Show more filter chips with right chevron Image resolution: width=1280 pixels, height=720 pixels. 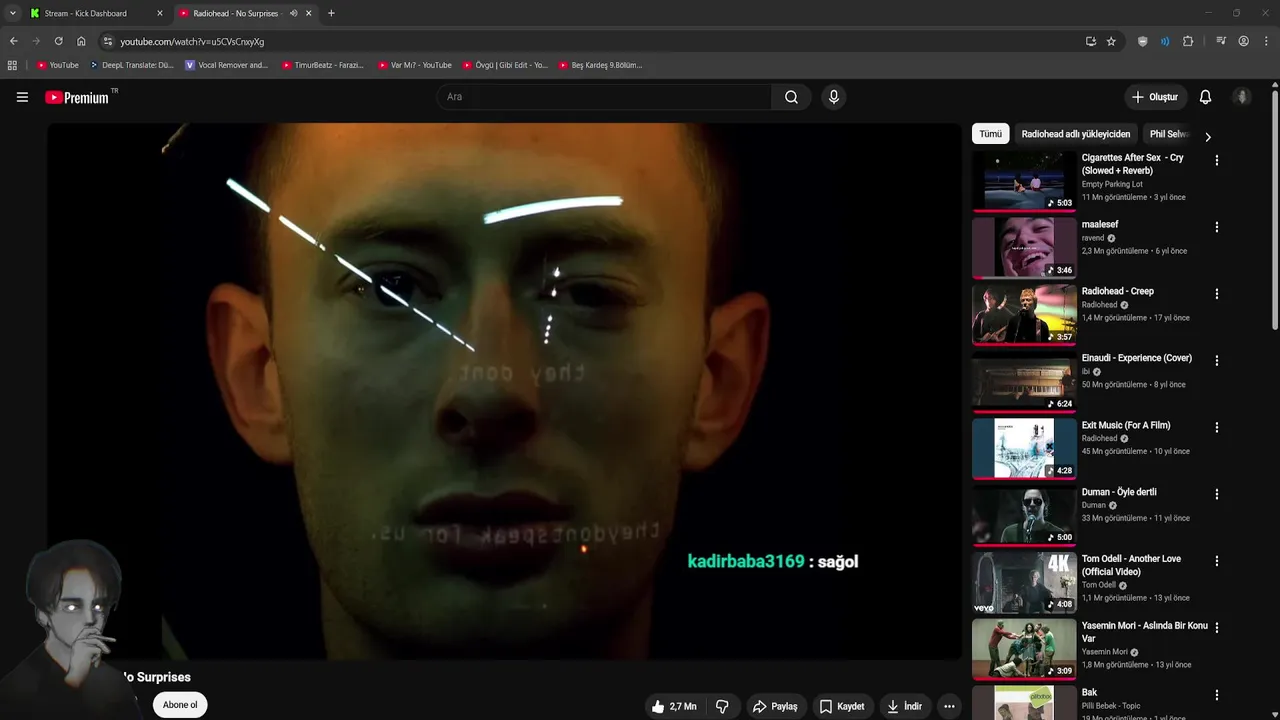click(1207, 137)
